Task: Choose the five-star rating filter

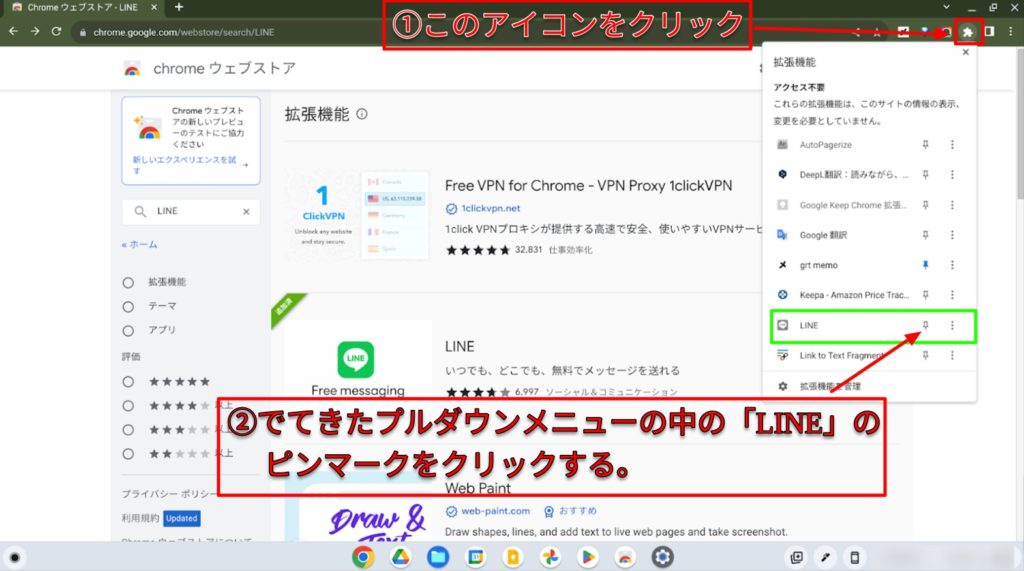Action: pos(128,382)
